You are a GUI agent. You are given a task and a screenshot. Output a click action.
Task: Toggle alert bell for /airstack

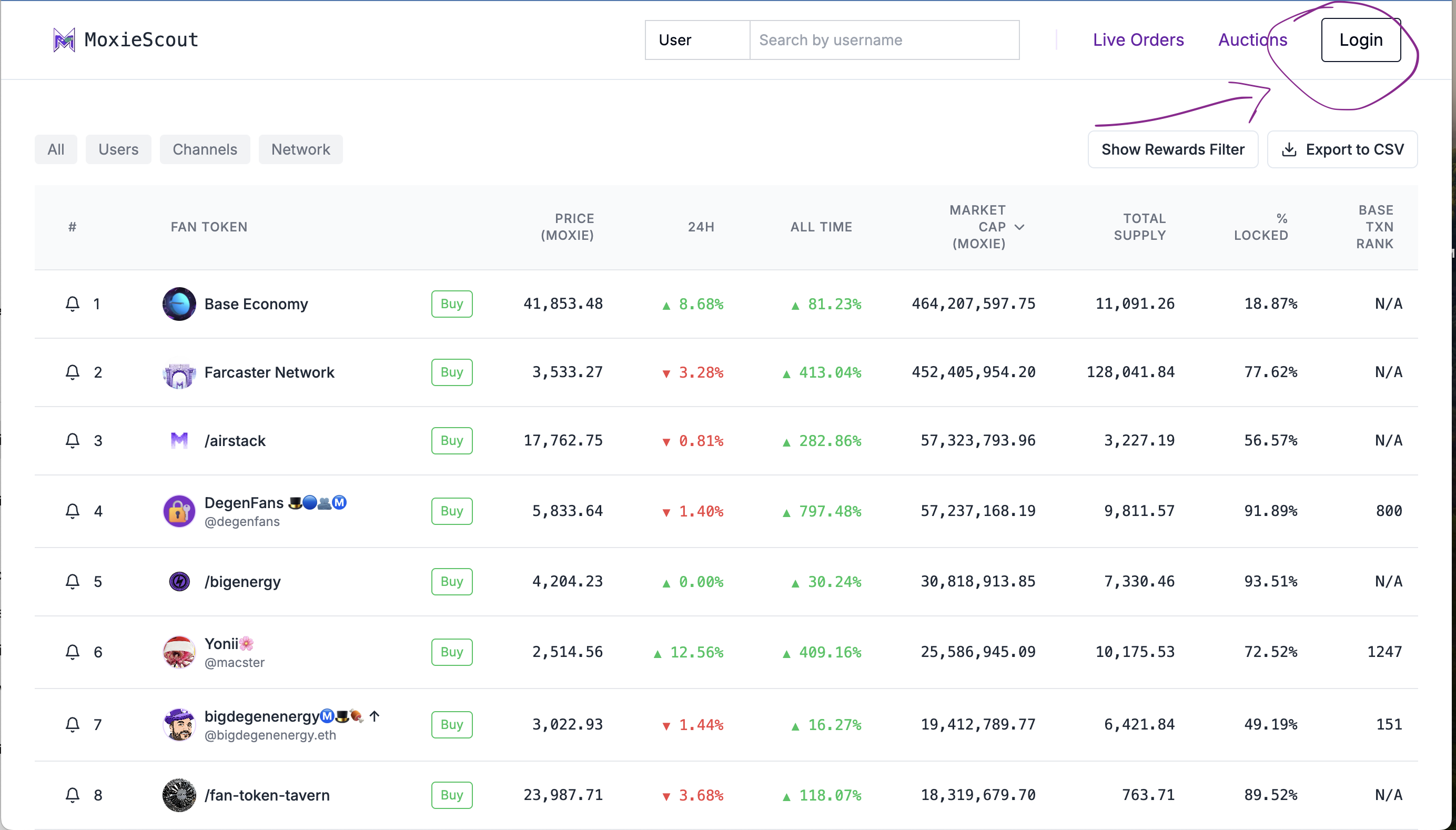point(73,441)
